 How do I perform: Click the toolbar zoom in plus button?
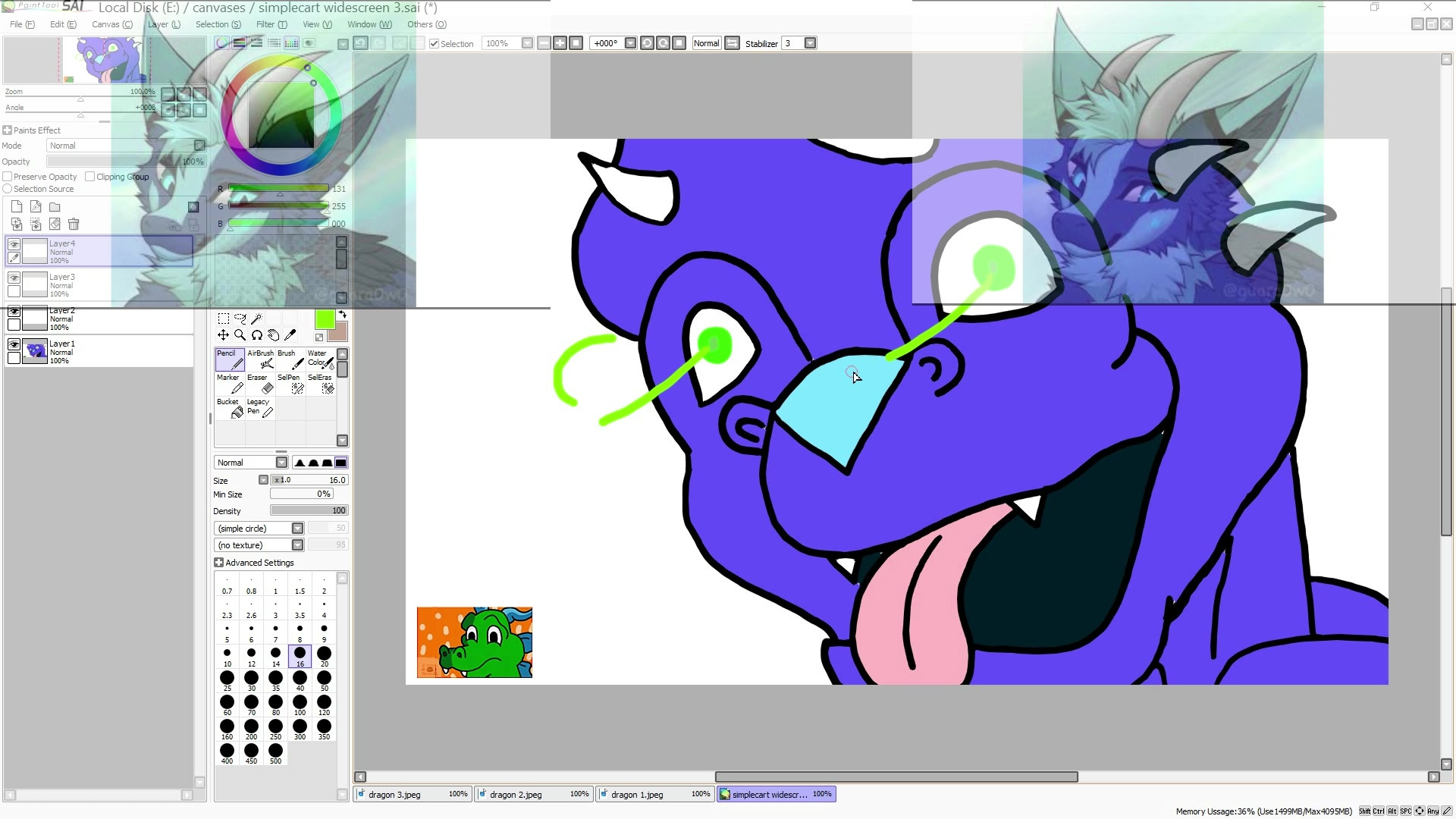560,43
